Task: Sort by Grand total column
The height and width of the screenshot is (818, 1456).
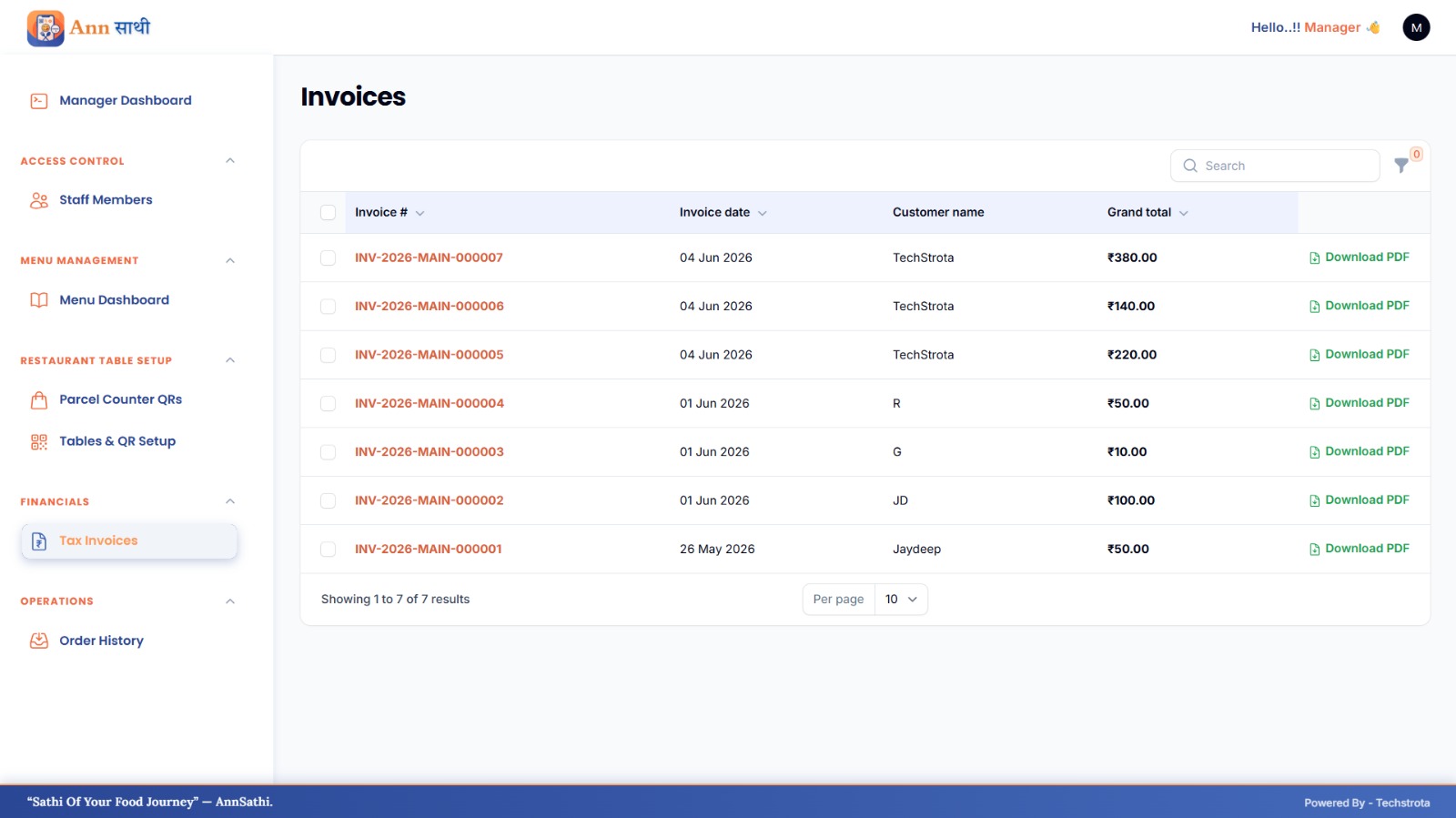Action: [1148, 213]
